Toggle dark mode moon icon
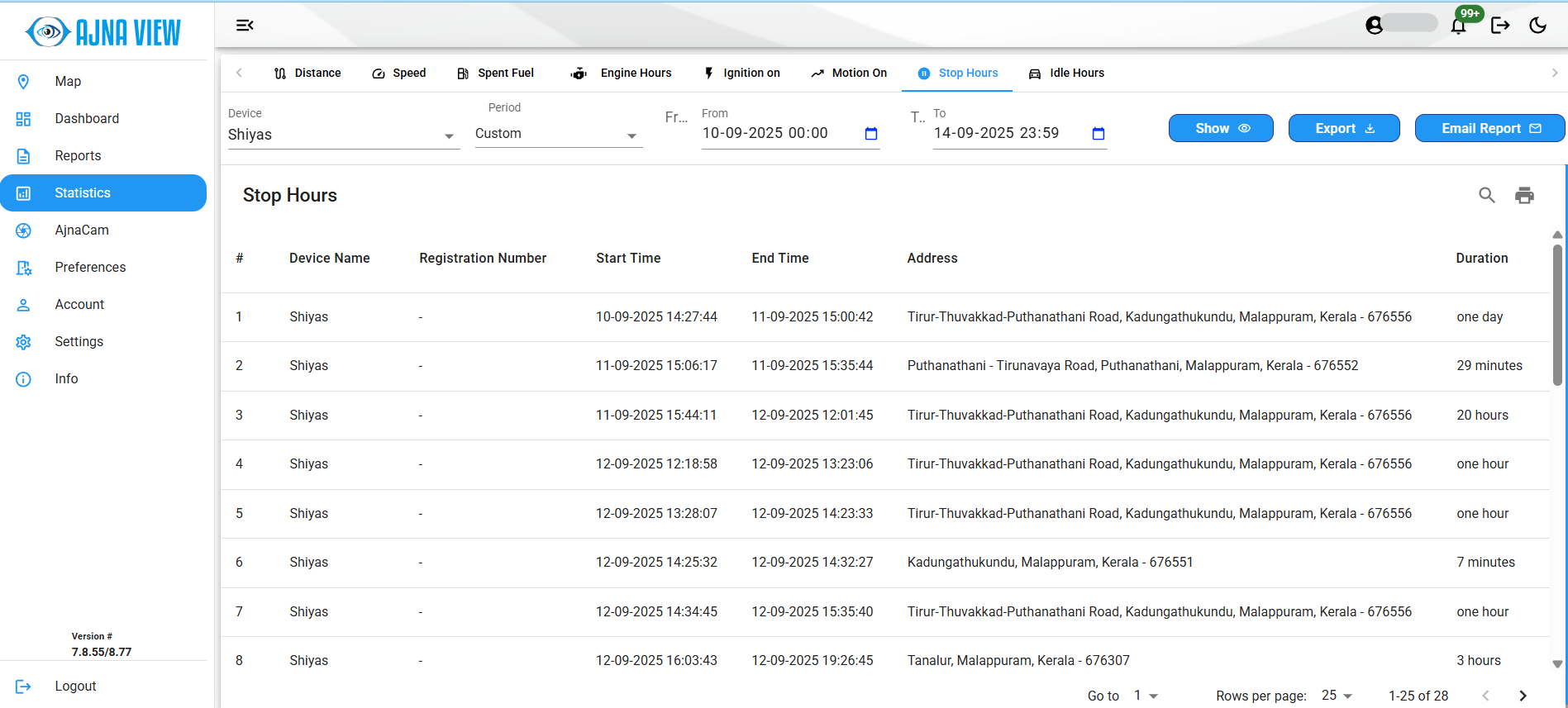The height and width of the screenshot is (708, 1568). [x=1537, y=26]
